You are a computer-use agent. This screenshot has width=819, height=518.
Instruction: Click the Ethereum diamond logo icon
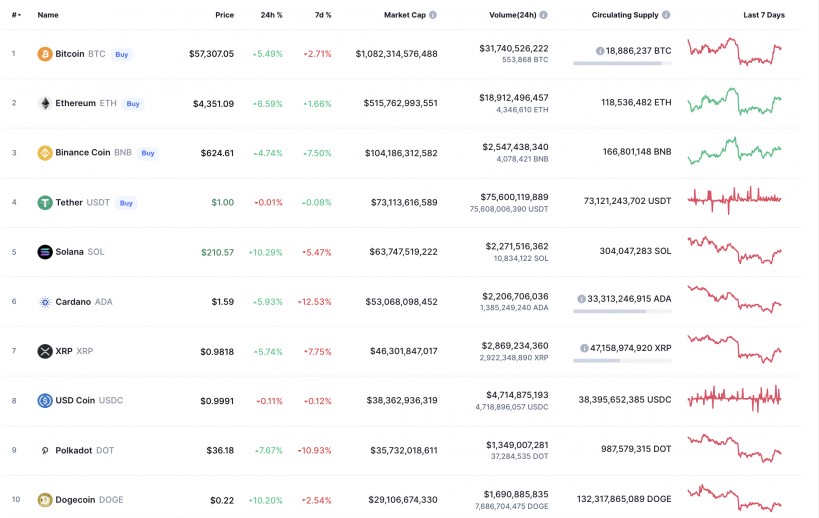(x=45, y=103)
